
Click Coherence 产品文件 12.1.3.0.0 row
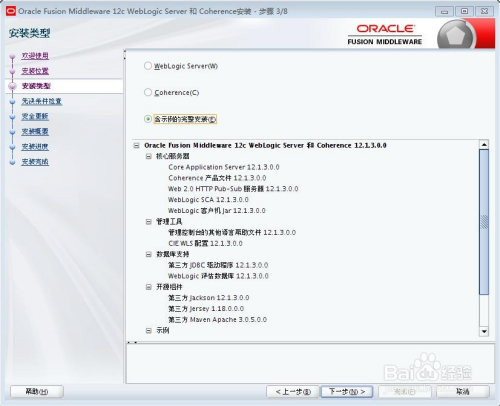pyautogui.click(x=217, y=178)
